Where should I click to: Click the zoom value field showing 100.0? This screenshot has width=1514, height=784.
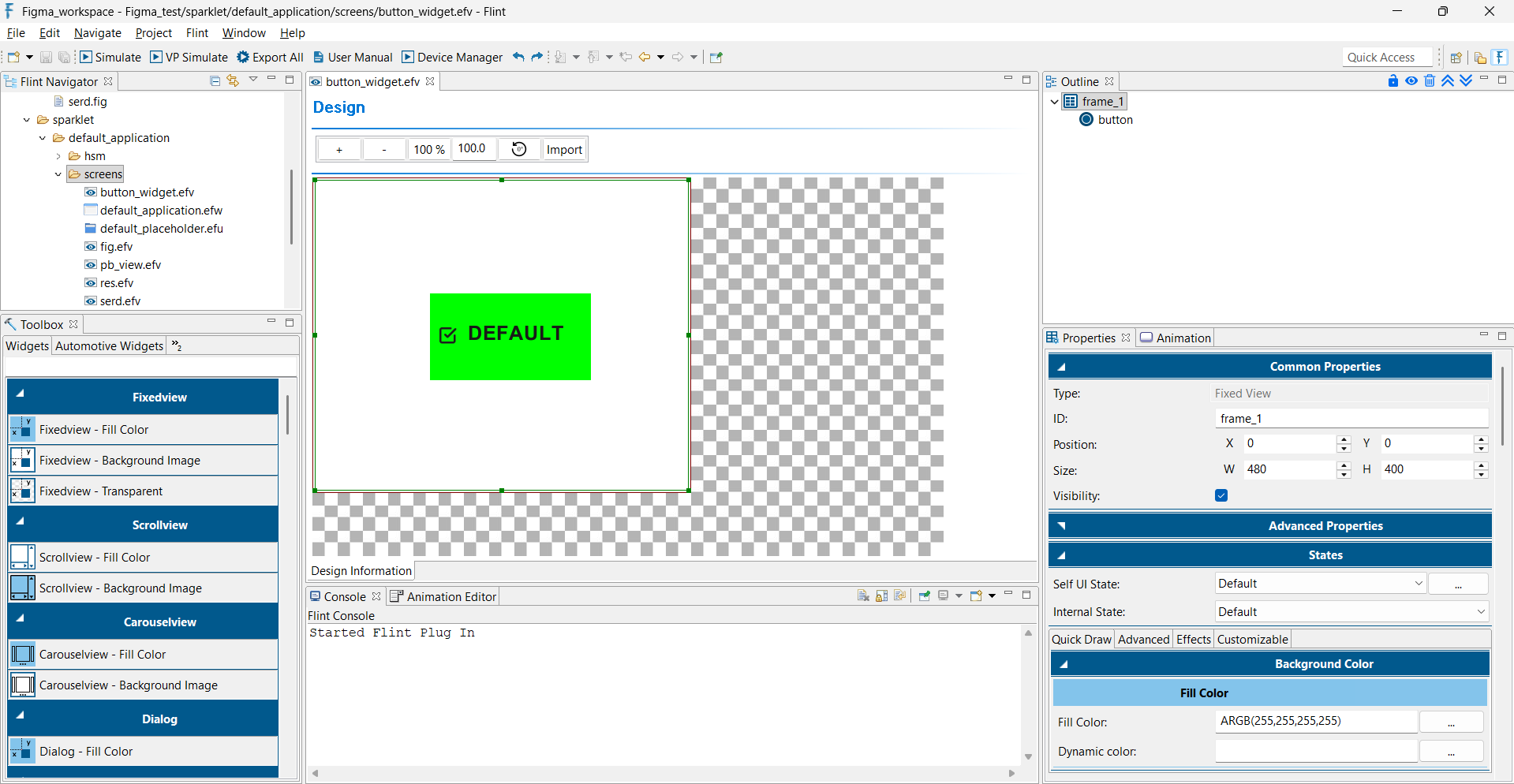(473, 148)
